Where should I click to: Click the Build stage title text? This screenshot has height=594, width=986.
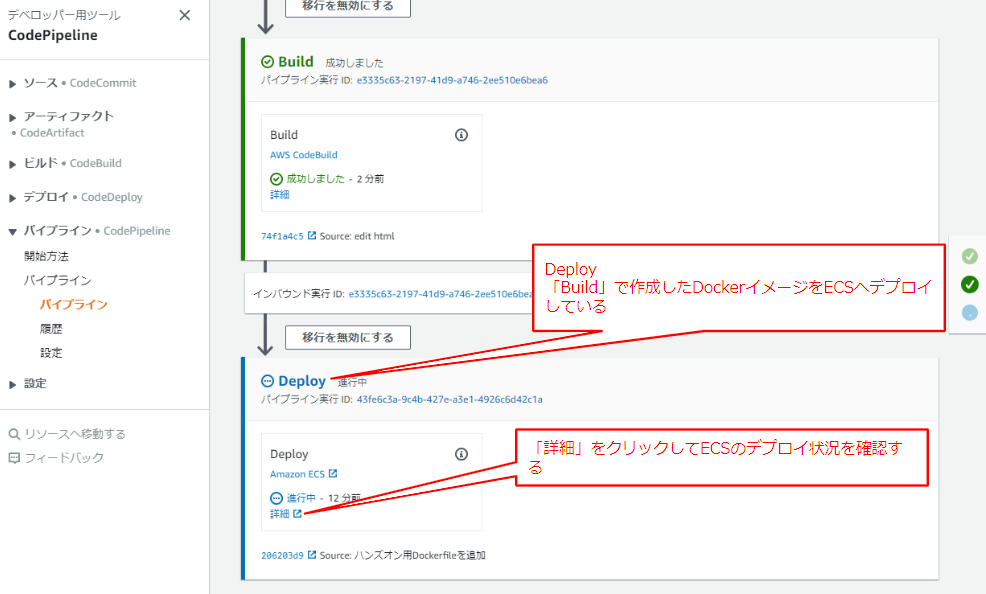coord(296,62)
